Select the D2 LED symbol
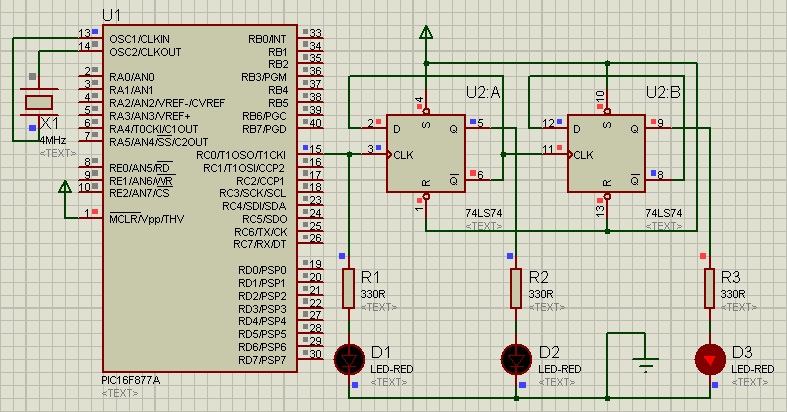Screen dimensions: 787x412 516,356
